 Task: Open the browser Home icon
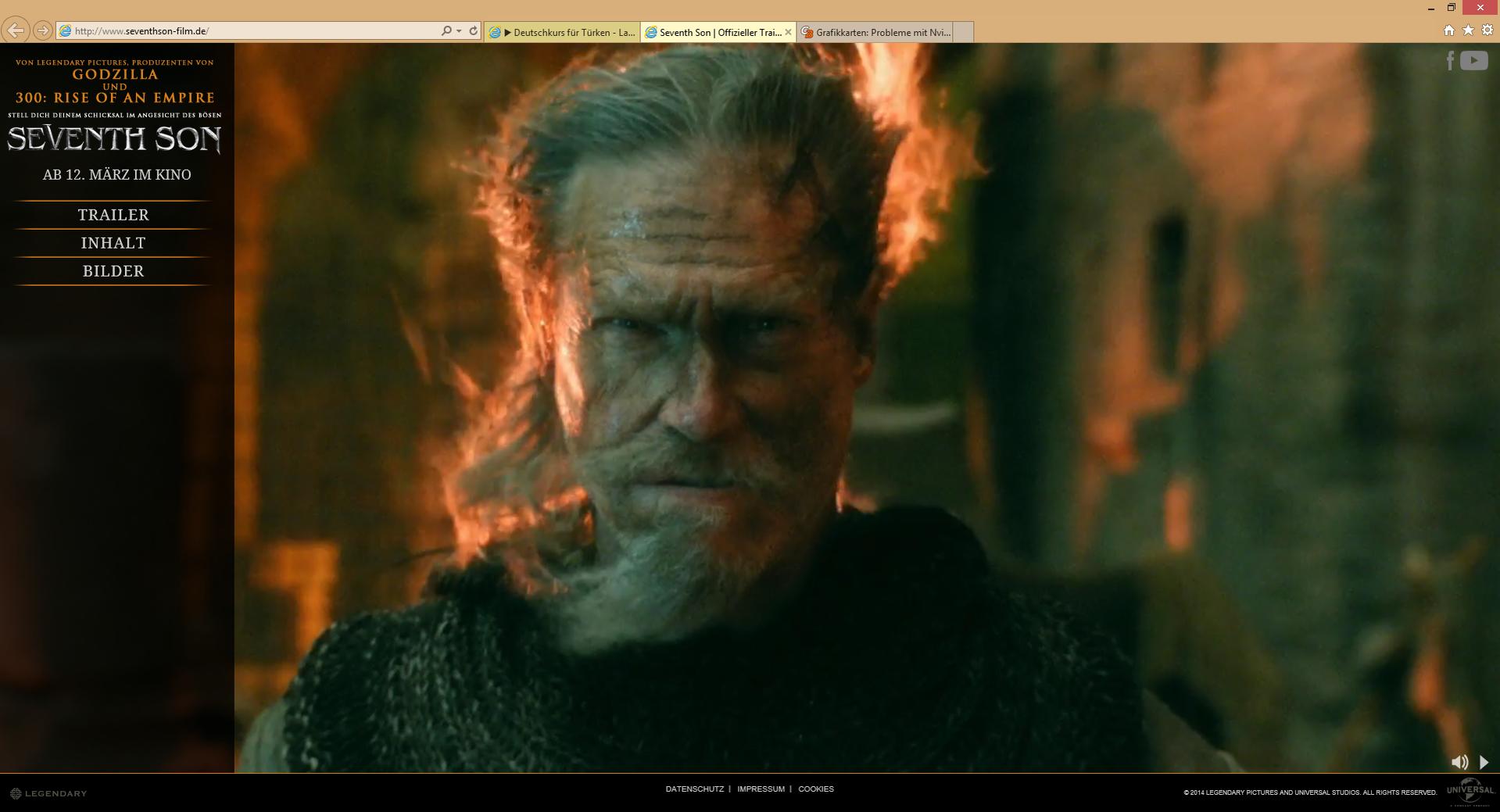pyautogui.click(x=1448, y=30)
